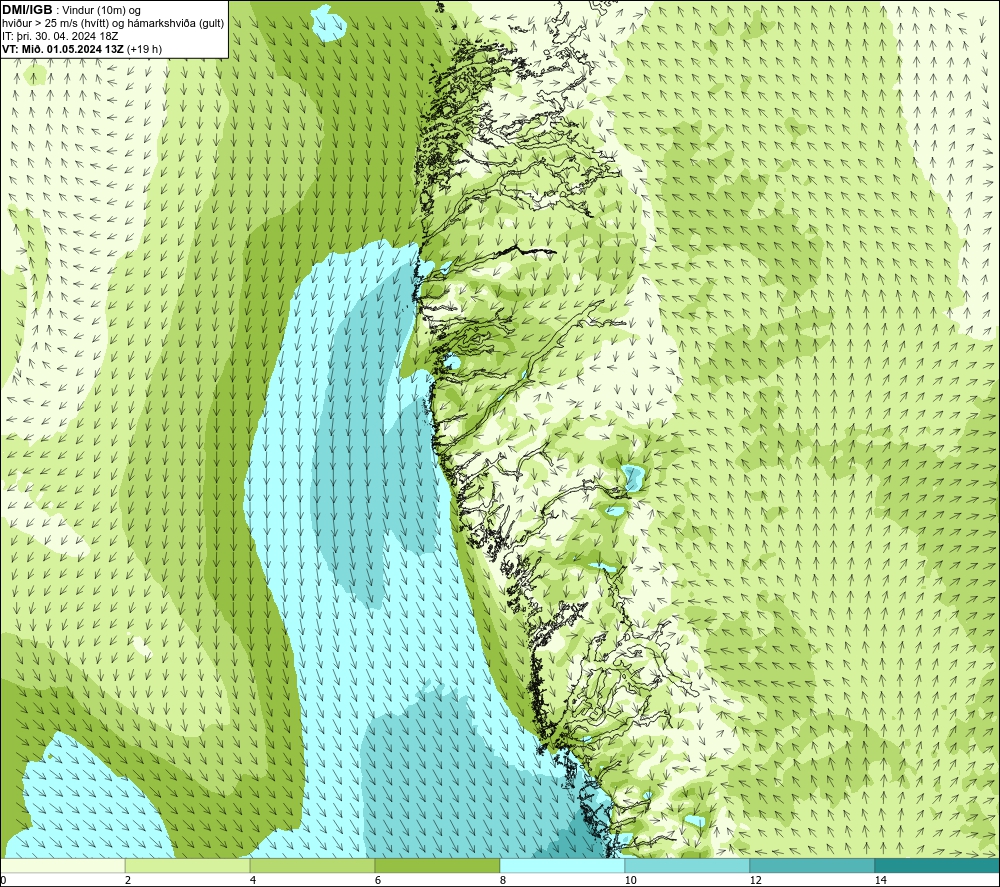Click legend scale label '10'
This screenshot has height=887, width=1000.
pyautogui.click(x=630, y=880)
